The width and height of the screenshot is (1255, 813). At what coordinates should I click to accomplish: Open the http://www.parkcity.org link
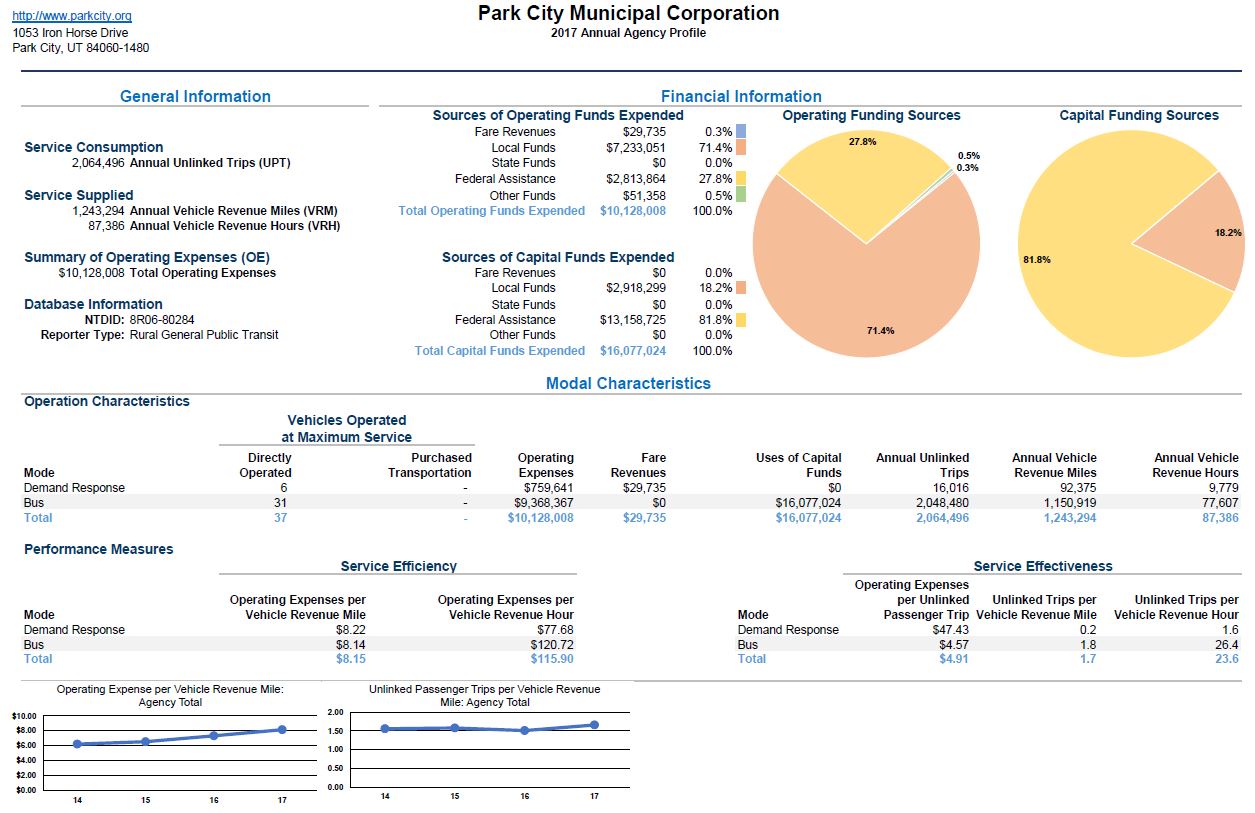click(x=72, y=17)
